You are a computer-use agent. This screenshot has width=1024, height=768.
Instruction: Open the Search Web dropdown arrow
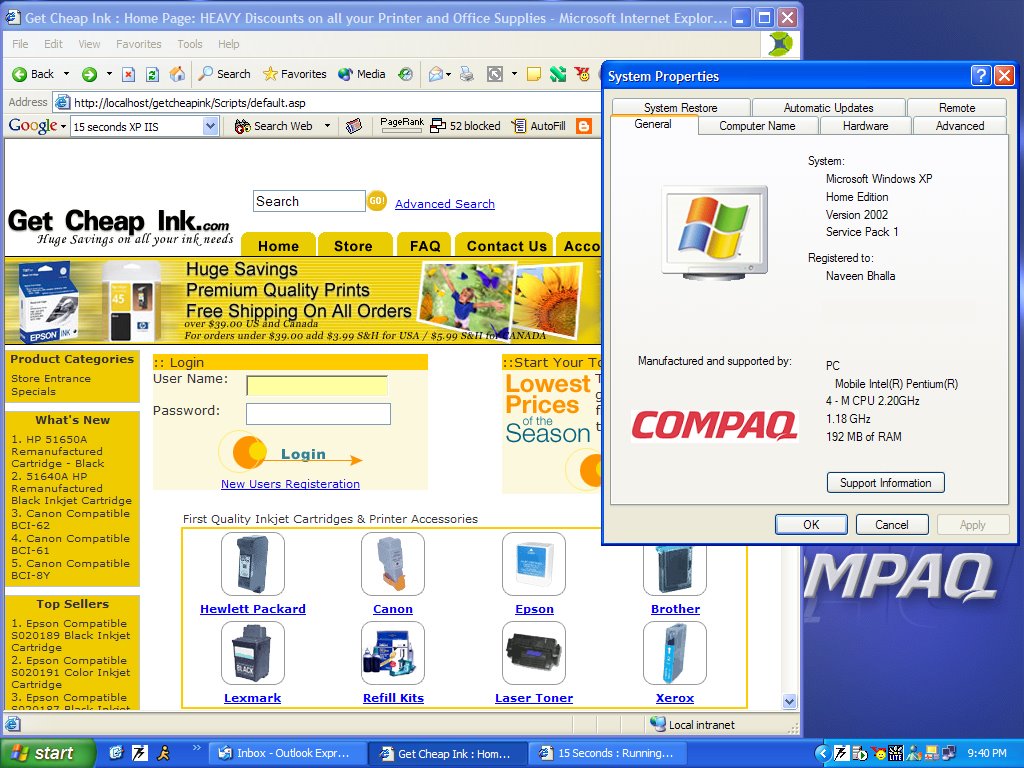click(327, 126)
